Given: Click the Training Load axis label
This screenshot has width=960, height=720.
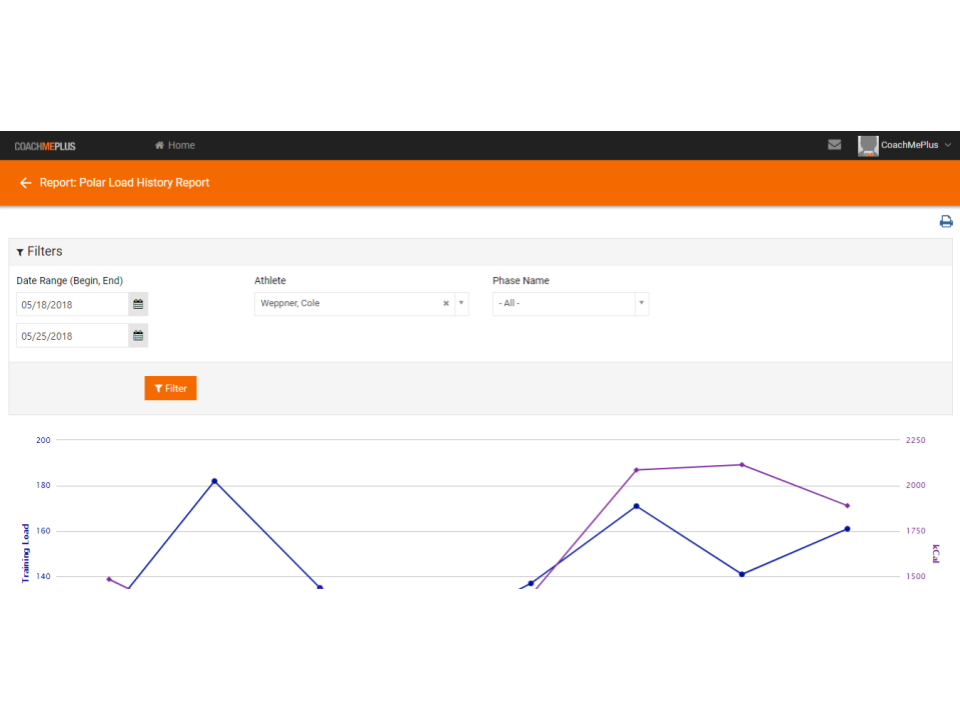Looking at the screenshot, I should click(26, 553).
